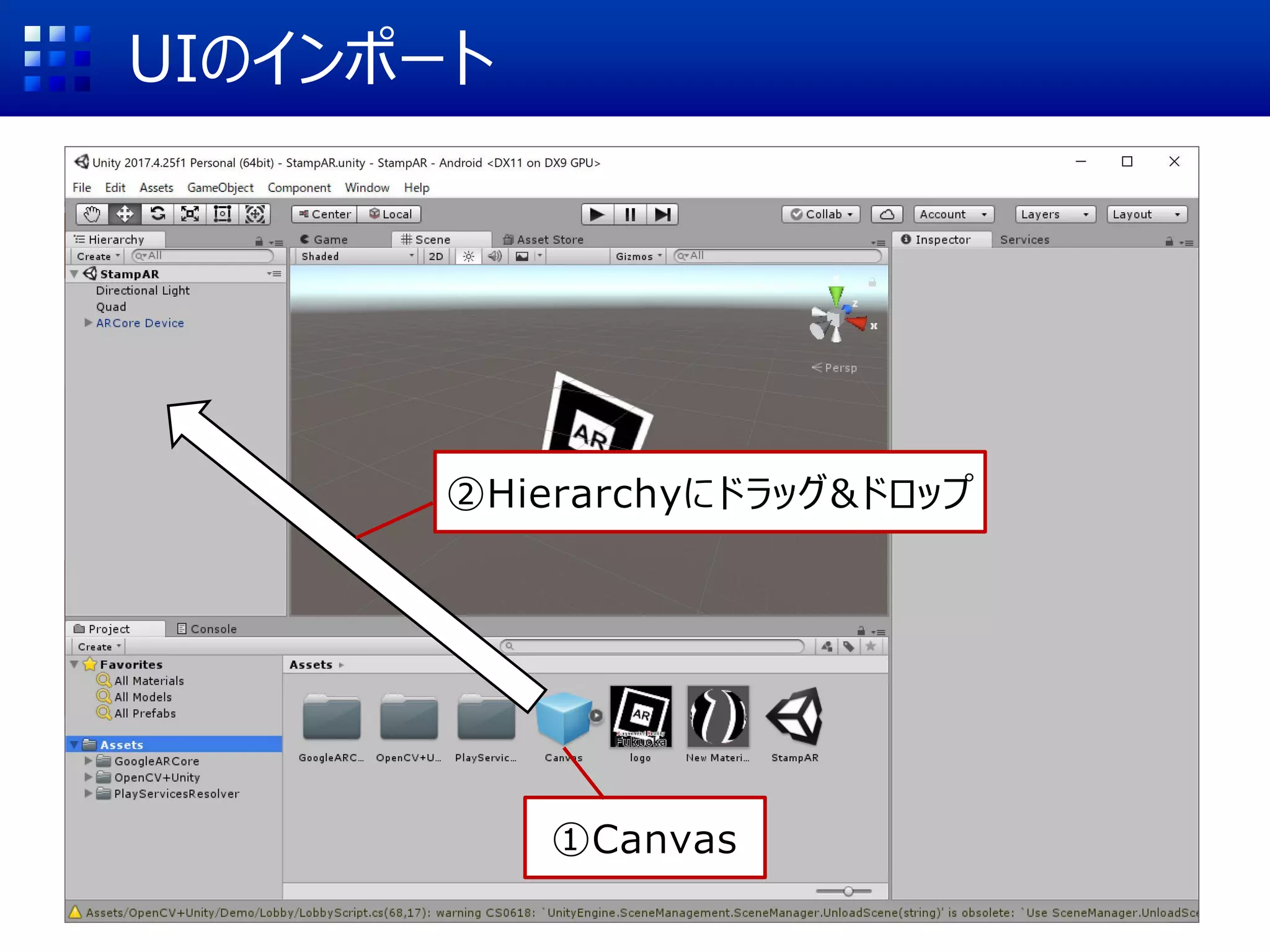The image size is (1270, 952).
Task: Click the Hierarchy search field
Action: click(203, 256)
